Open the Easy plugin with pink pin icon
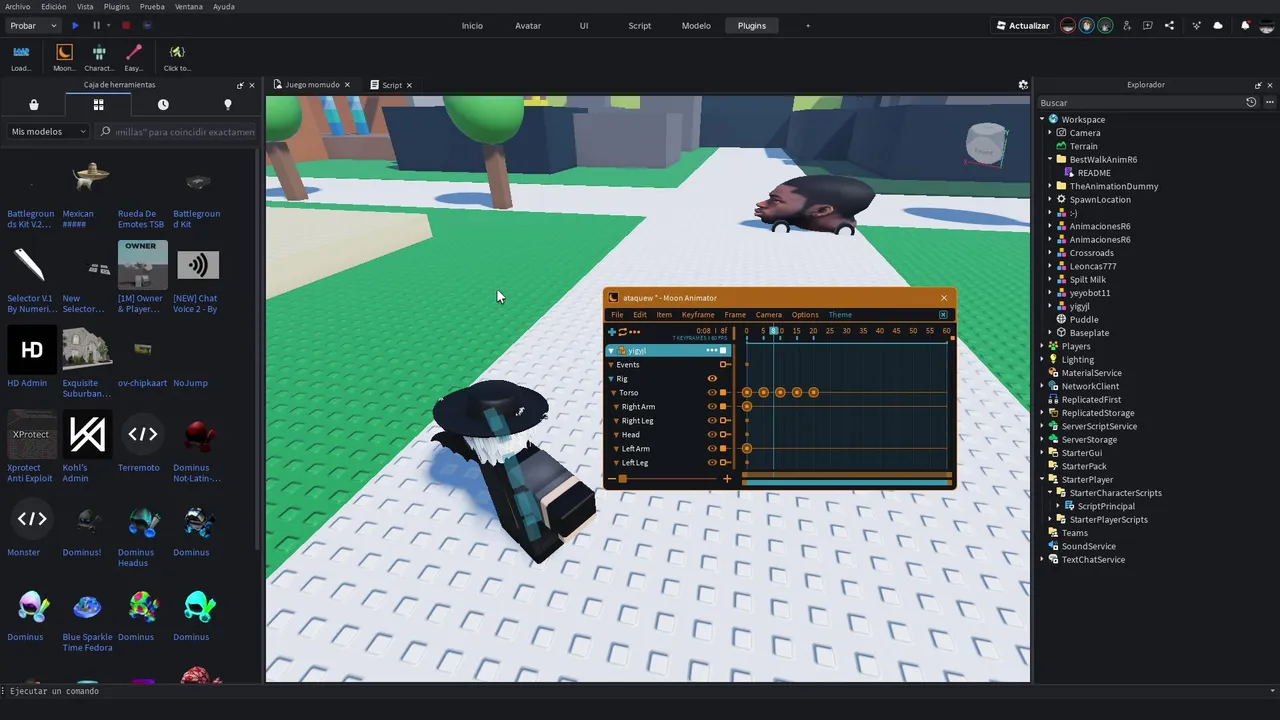 coord(134,57)
